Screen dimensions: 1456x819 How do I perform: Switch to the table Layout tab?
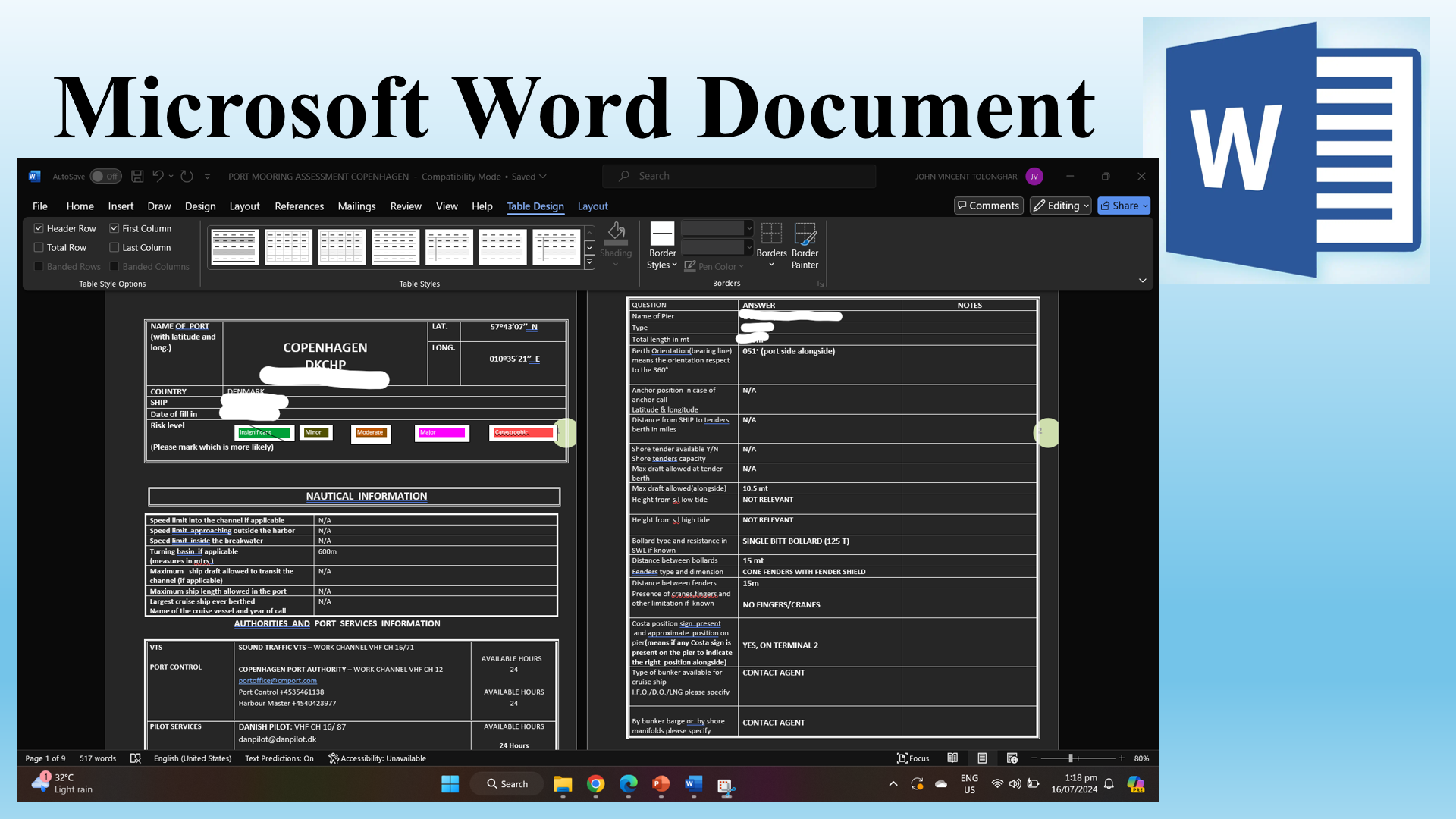pos(592,206)
